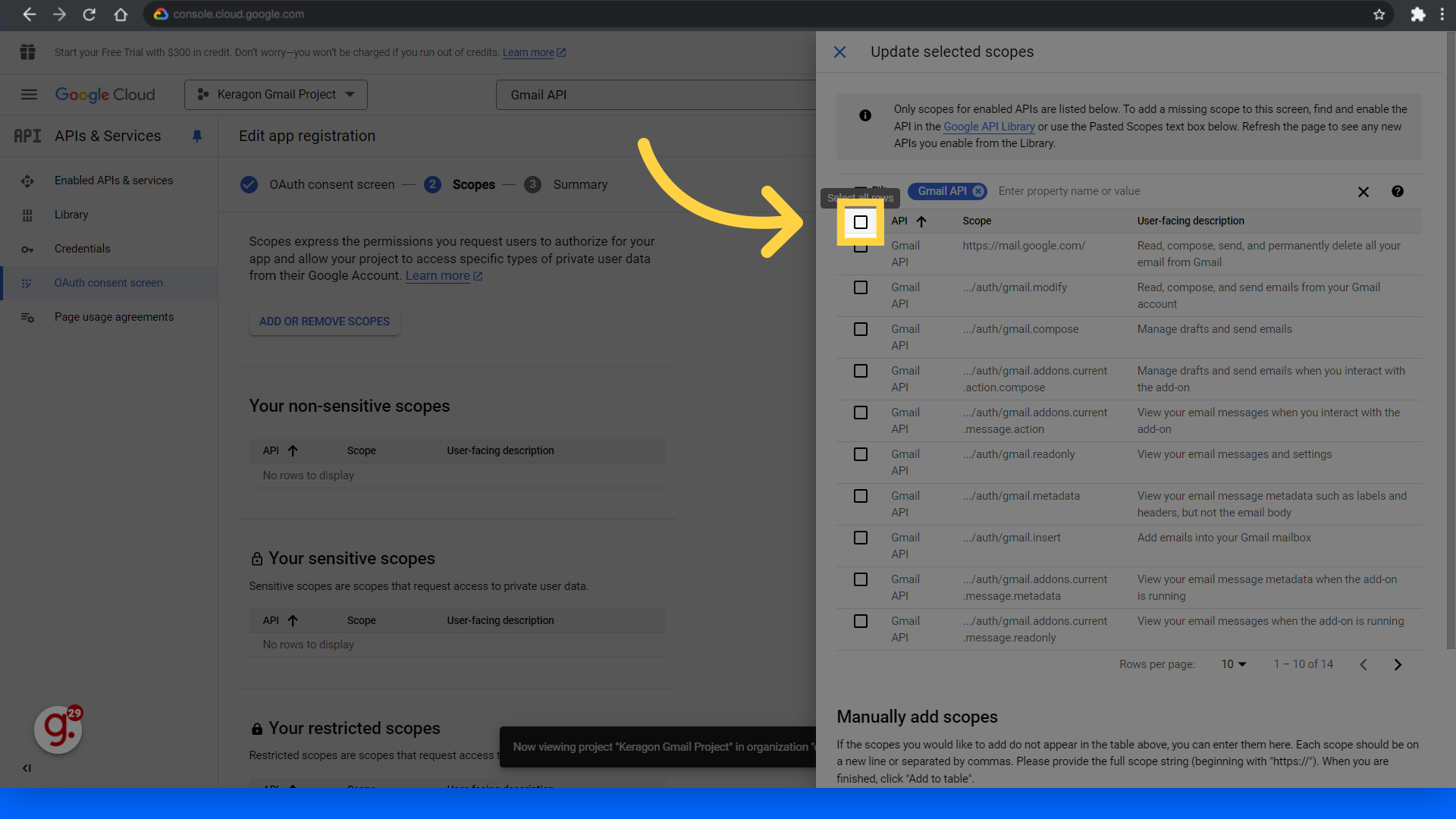
Task: Toggle the pin icon beside APIs & Services
Action: (x=197, y=136)
